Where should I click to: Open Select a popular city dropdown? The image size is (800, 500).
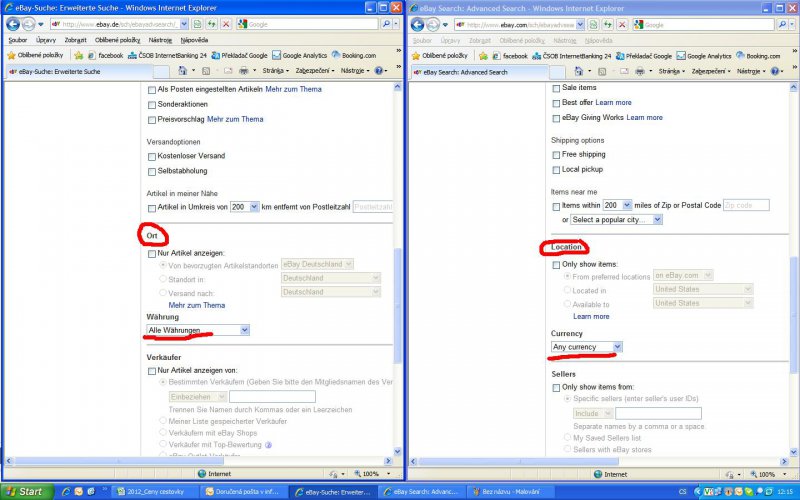click(616, 219)
